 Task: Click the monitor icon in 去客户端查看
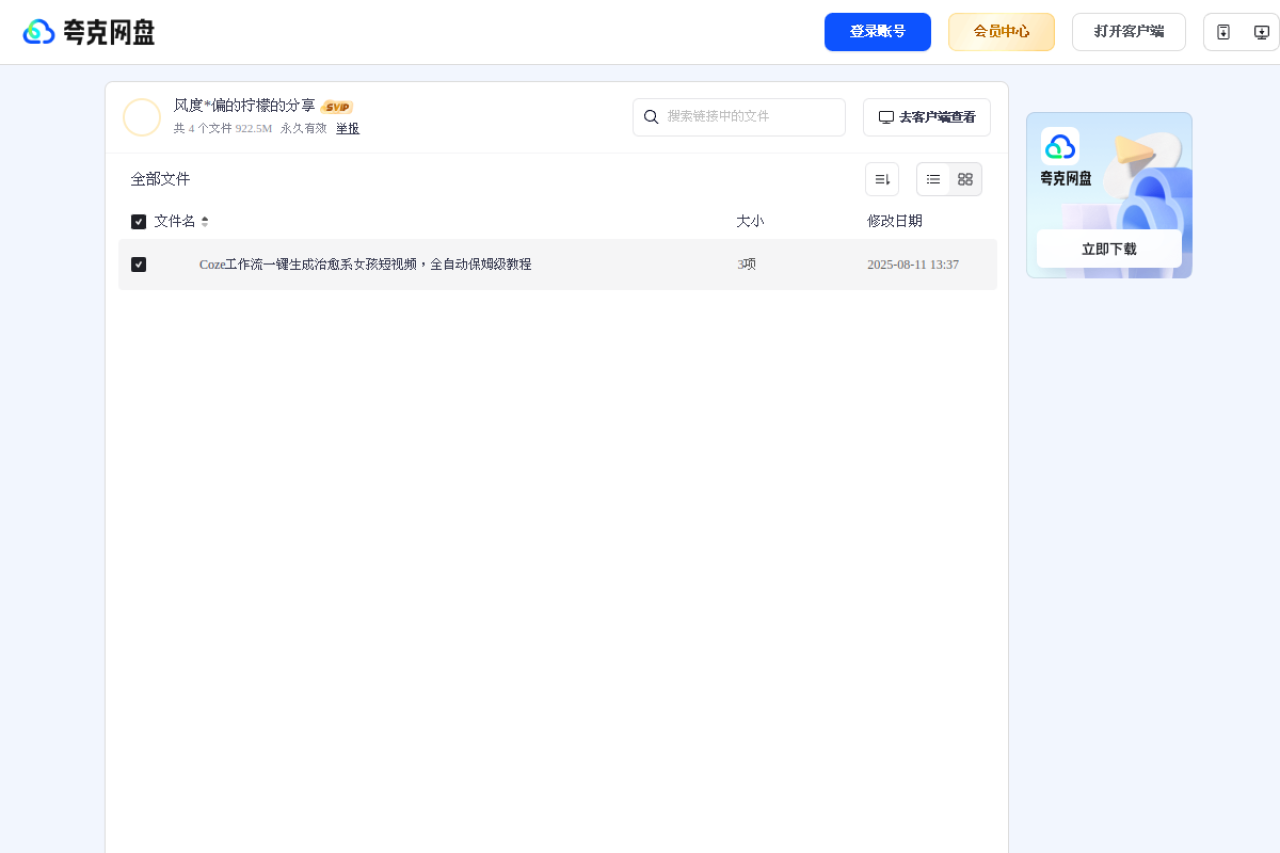coord(886,116)
